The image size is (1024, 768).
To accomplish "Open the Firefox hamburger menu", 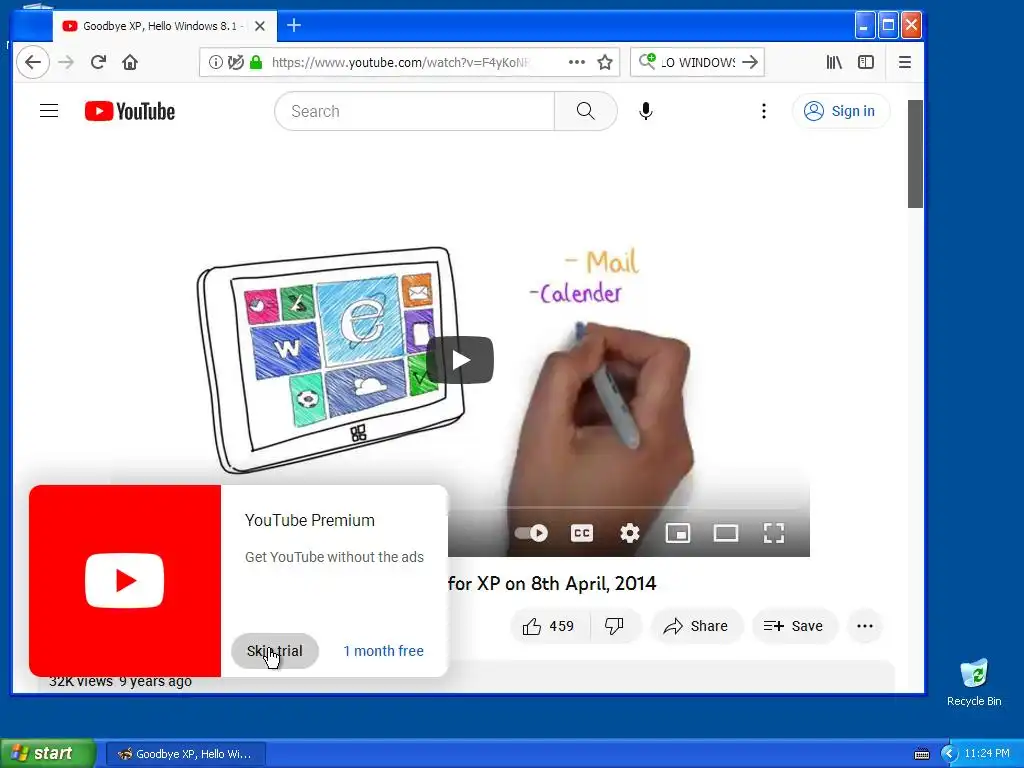I will 904,62.
